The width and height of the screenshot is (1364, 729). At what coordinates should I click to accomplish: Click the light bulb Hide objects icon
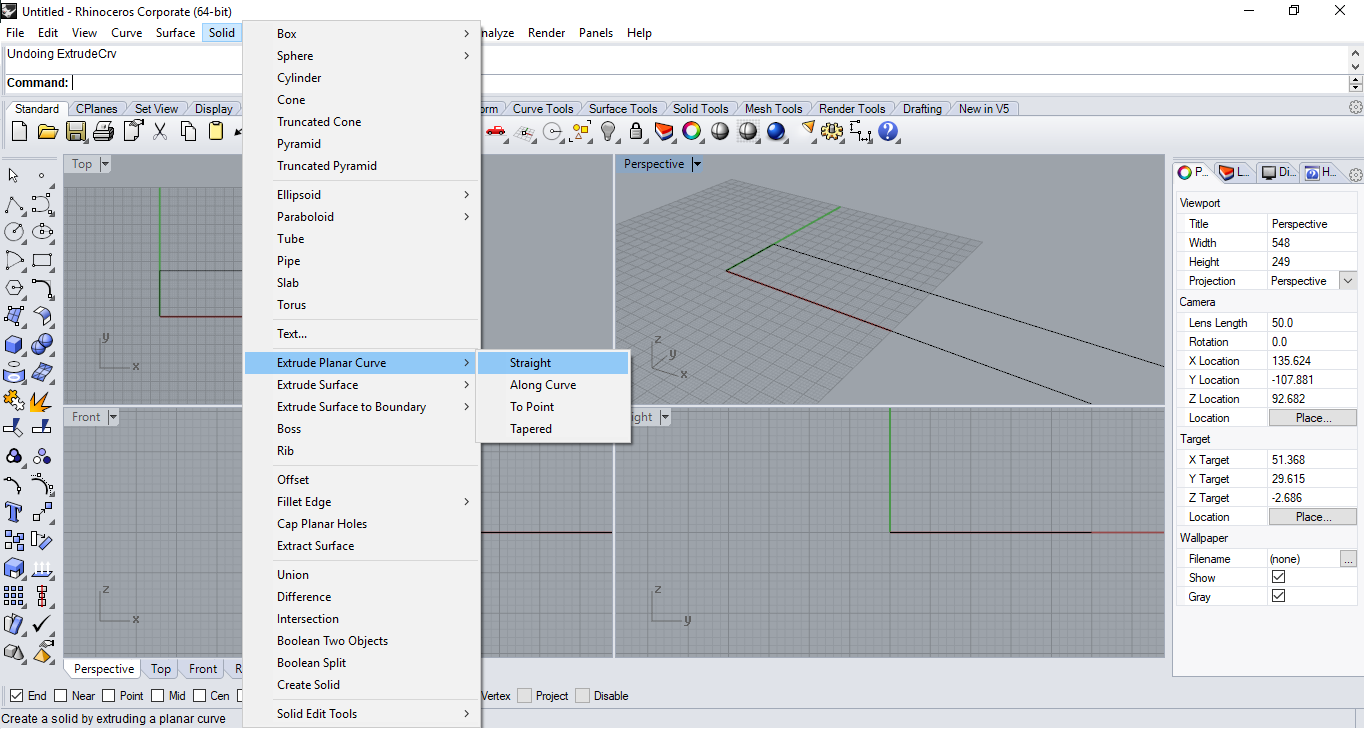click(x=608, y=132)
